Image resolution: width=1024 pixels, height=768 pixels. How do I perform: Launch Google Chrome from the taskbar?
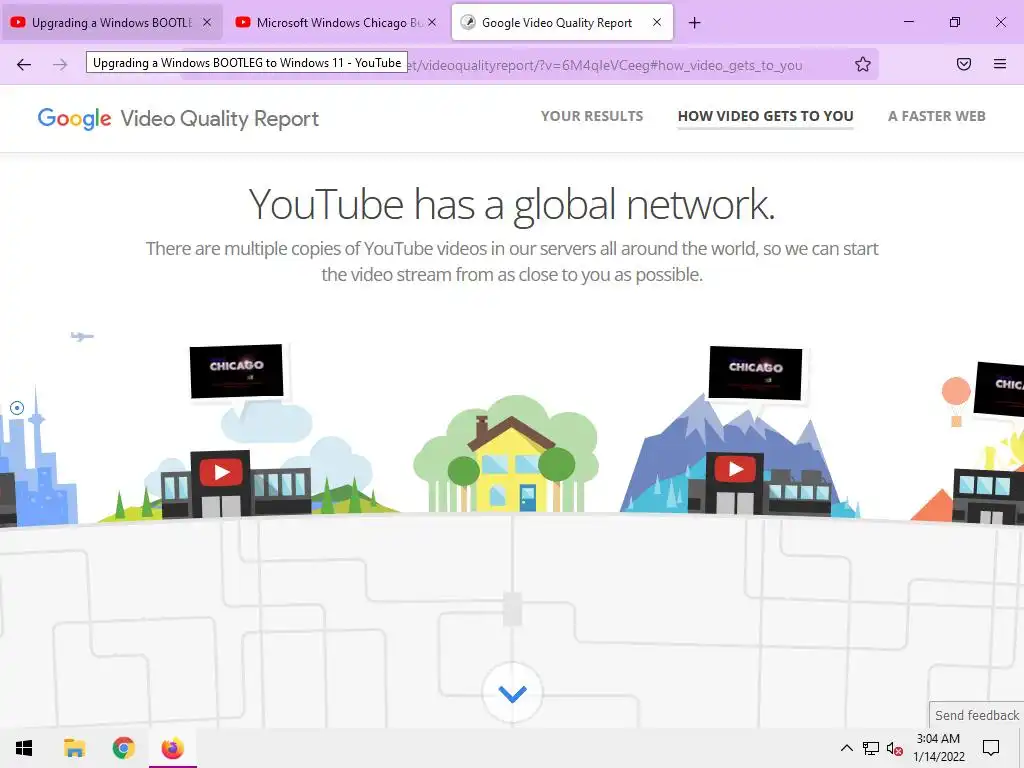click(123, 748)
